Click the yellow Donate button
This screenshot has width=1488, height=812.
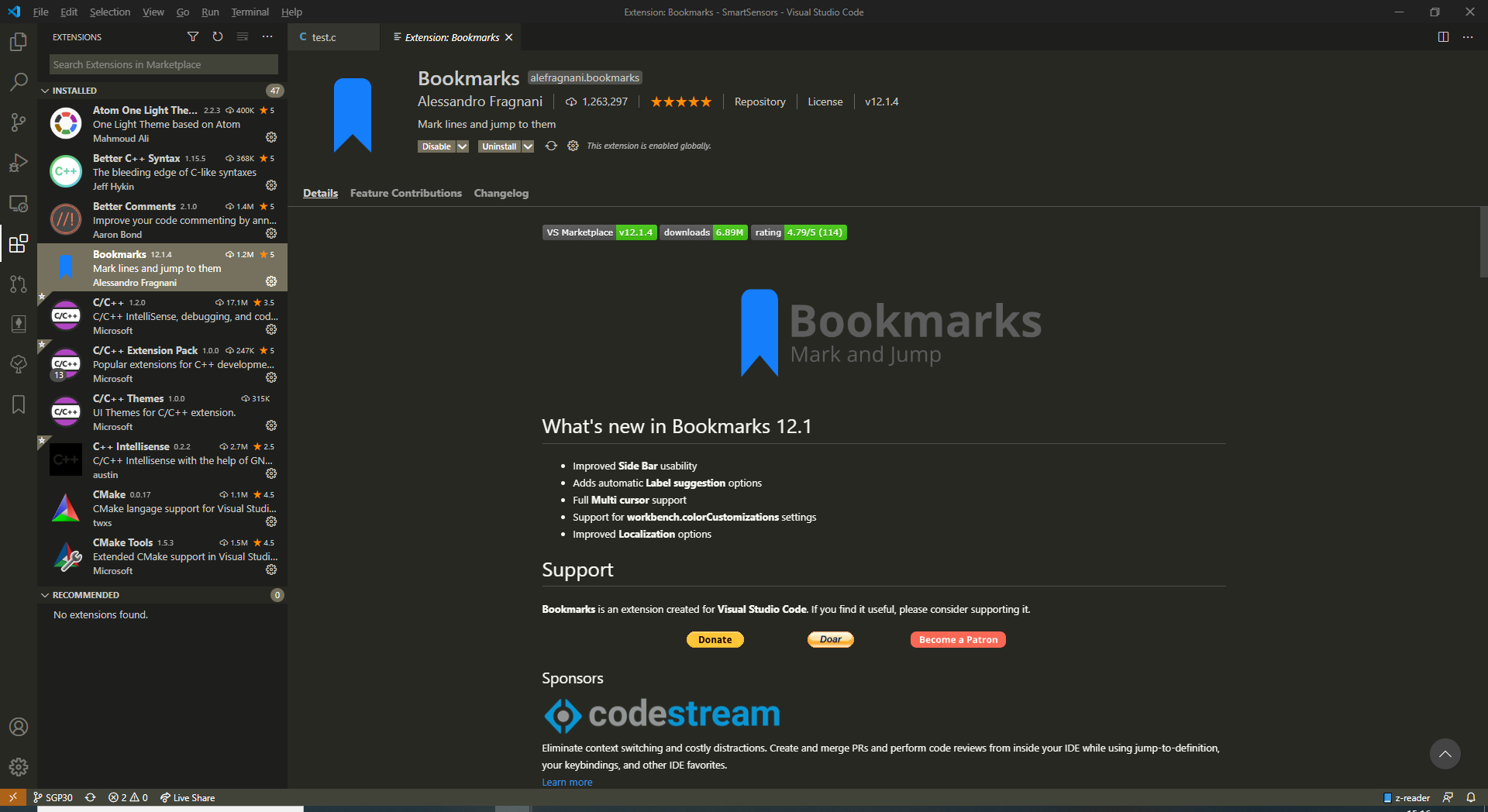715,639
